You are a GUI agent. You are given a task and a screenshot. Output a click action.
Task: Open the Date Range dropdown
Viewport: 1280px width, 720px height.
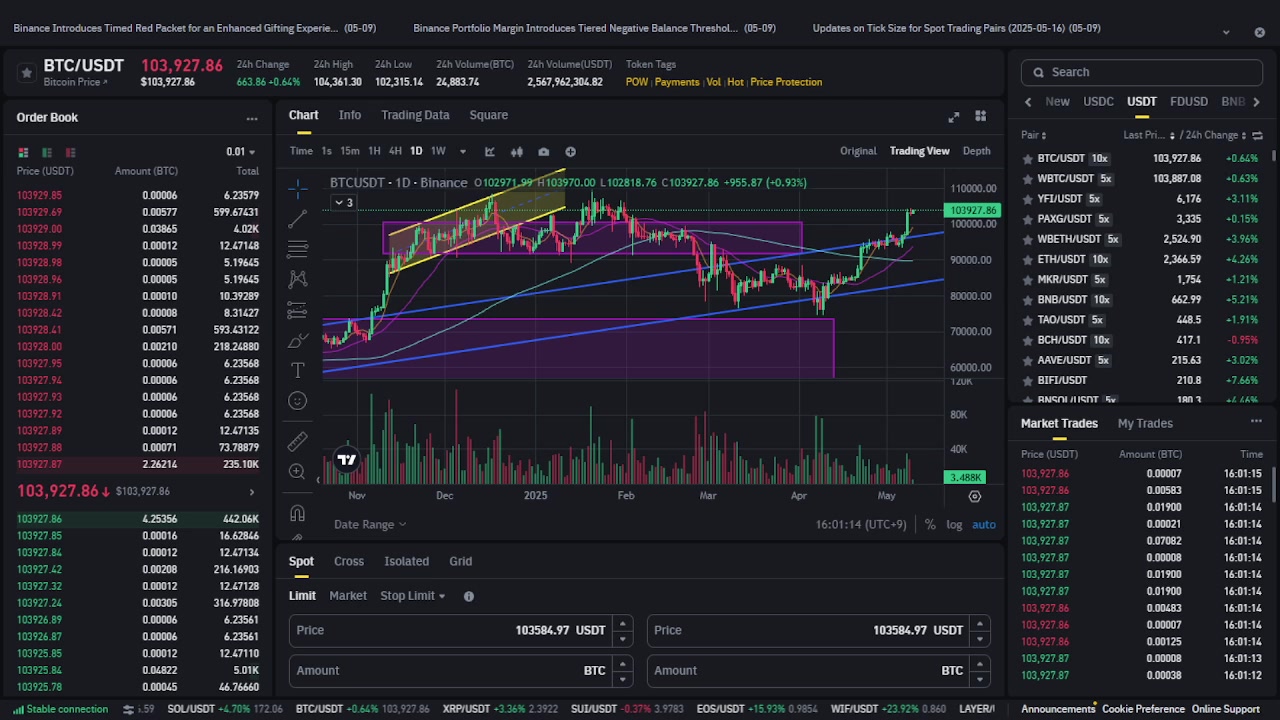coord(370,524)
